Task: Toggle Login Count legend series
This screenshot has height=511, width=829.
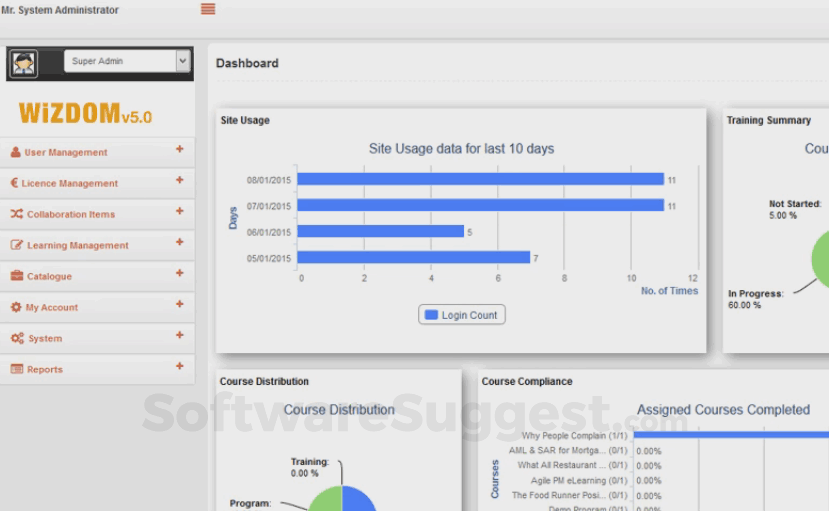Action: (462, 314)
